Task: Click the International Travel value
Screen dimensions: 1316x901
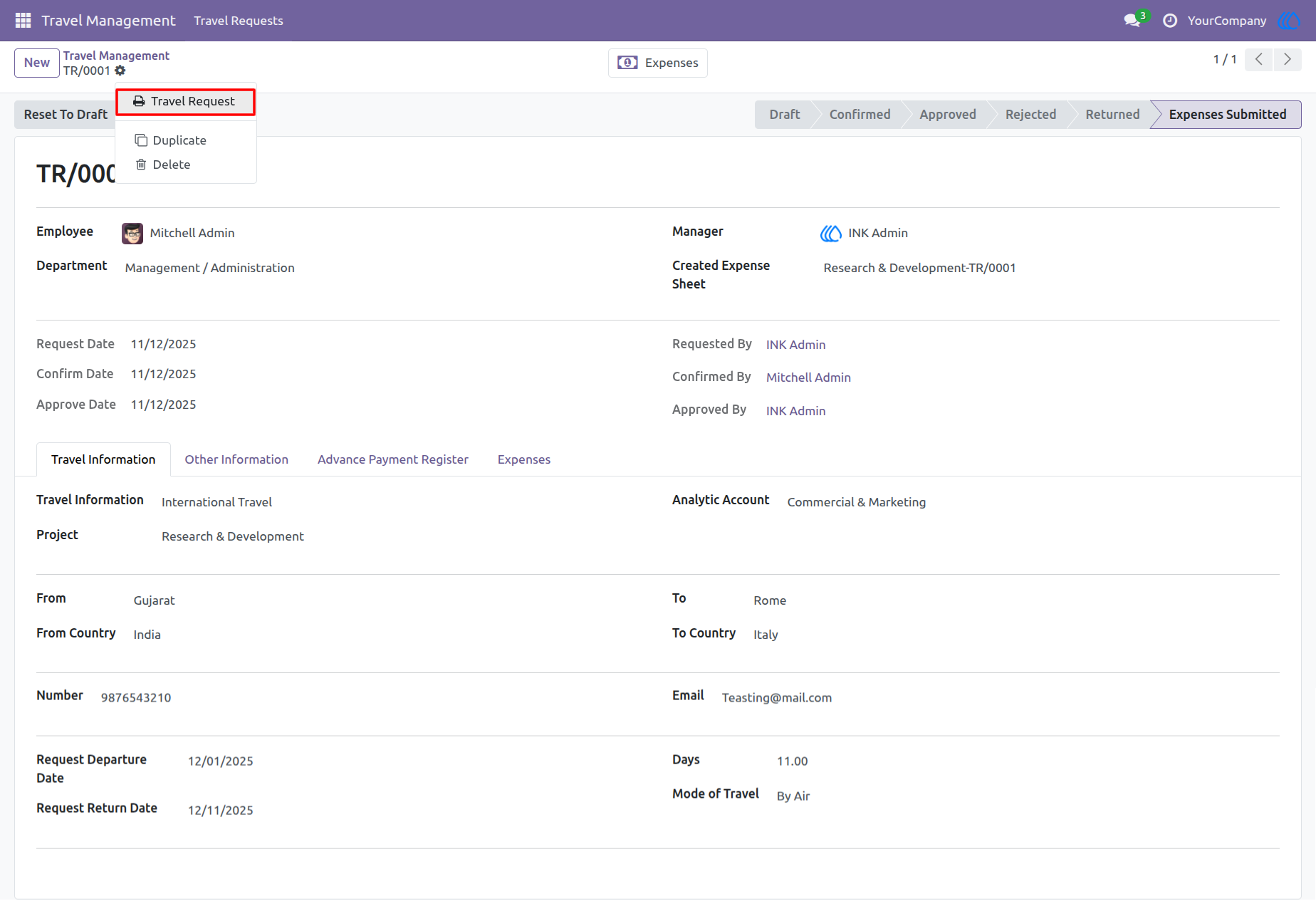Action: (x=216, y=502)
